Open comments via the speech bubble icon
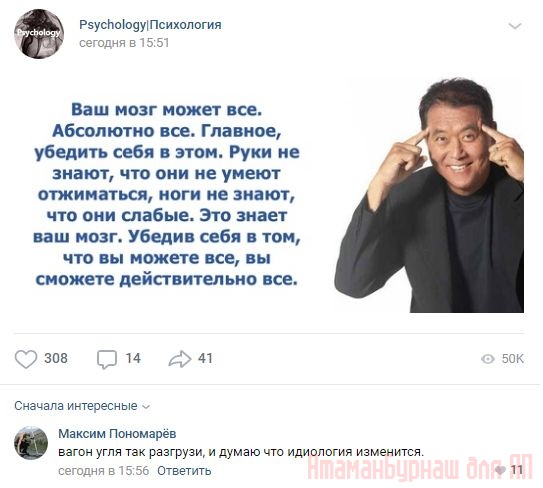Screen dimensions: 543x488 (x=107, y=360)
